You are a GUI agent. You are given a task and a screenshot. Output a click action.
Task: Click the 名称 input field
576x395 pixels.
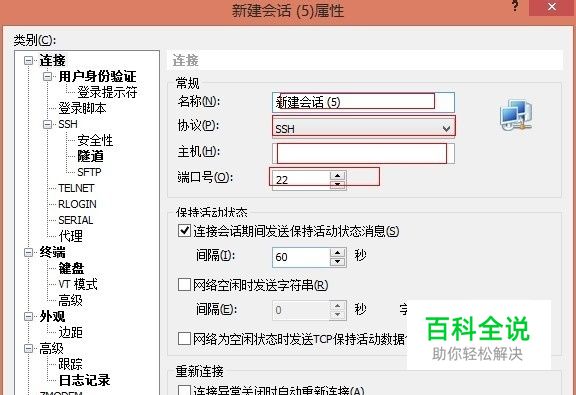[363, 102]
